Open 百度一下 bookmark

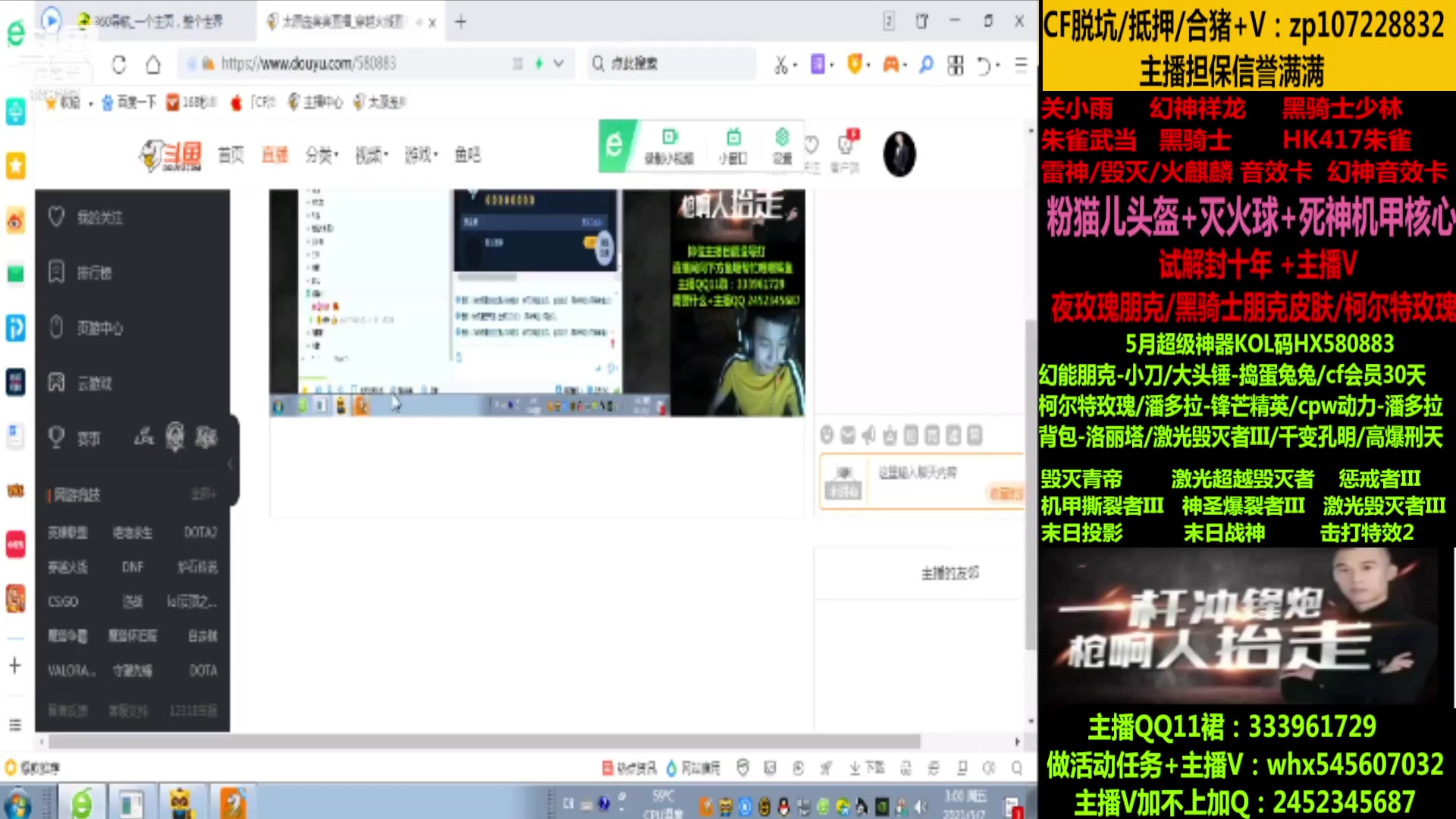pyautogui.click(x=129, y=102)
